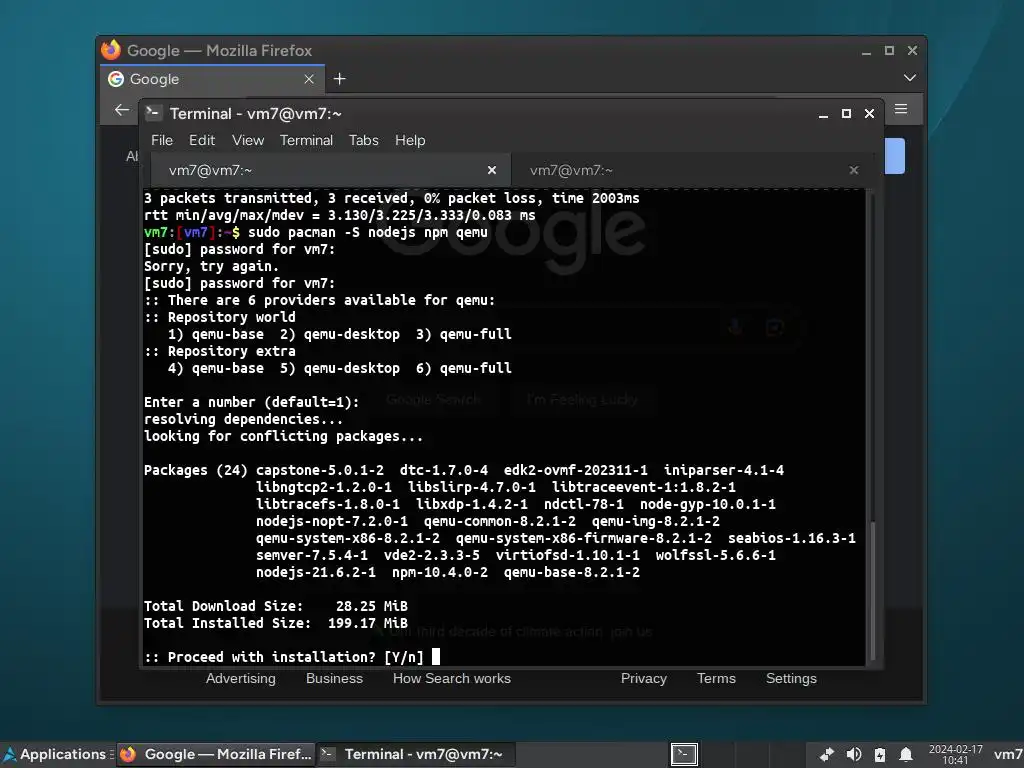Click 'looking for conflicting packages...' line

pyautogui.click(x=283, y=436)
